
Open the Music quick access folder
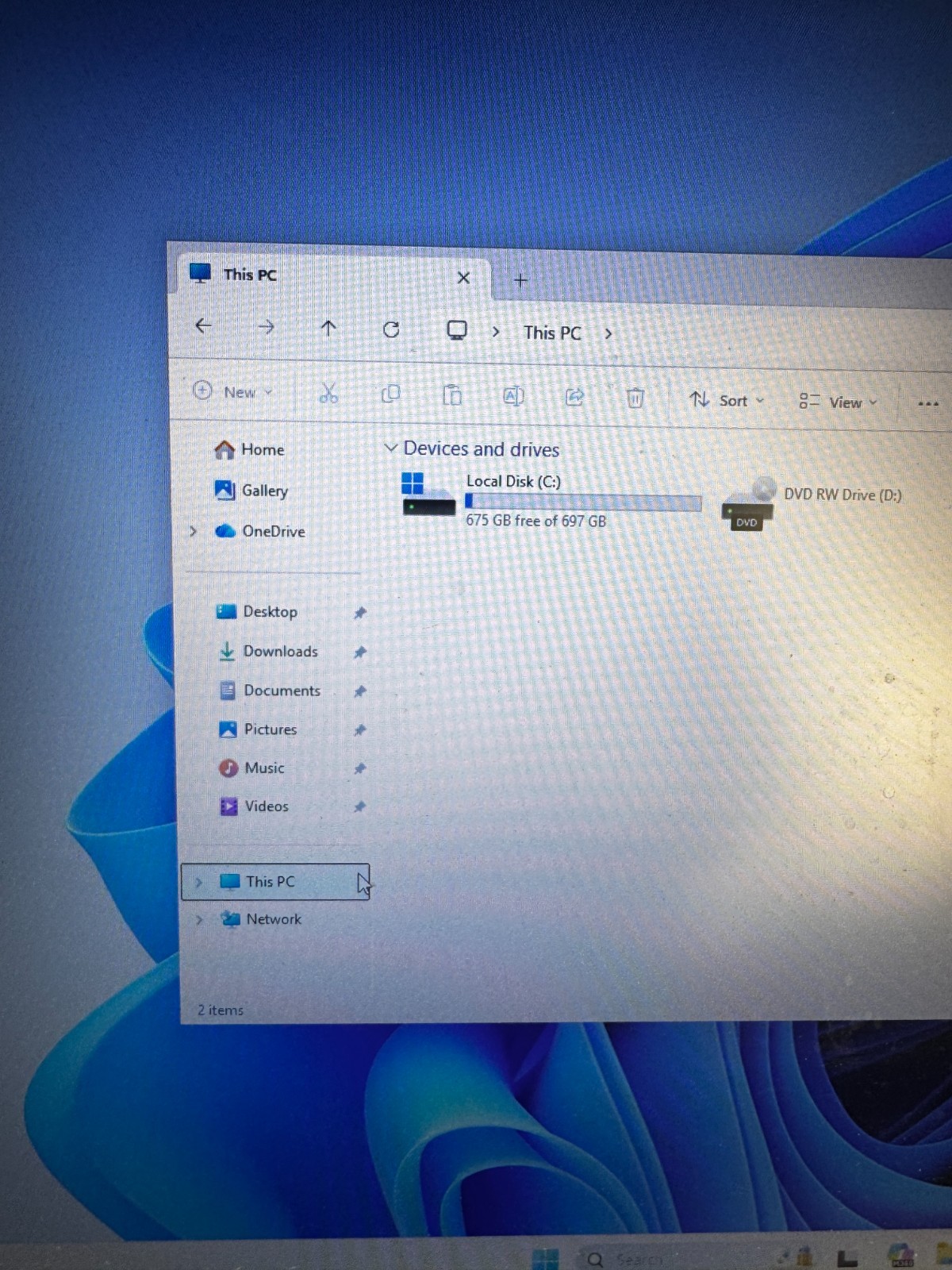[251, 768]
